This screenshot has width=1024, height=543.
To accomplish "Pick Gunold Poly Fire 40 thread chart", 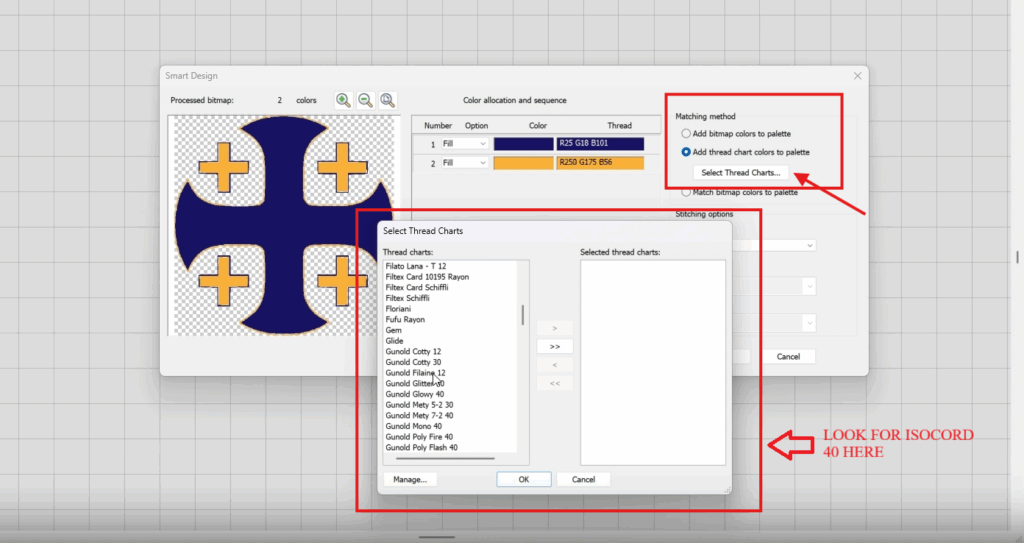I will (x=419, y=437).
